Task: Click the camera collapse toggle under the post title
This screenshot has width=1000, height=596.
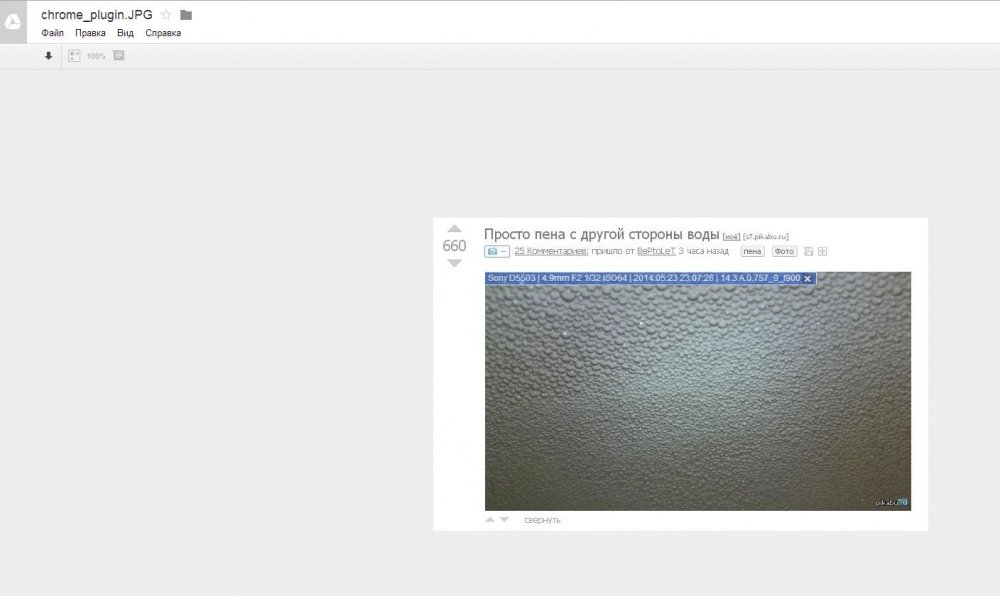Action: [496, 251]
